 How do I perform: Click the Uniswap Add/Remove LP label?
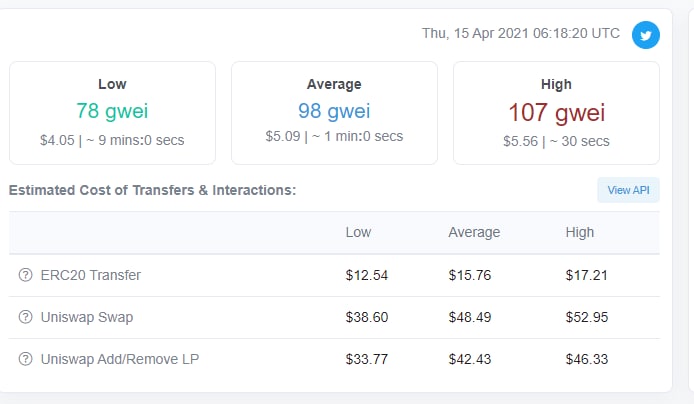pyautogui.click(x=120, y=359)
